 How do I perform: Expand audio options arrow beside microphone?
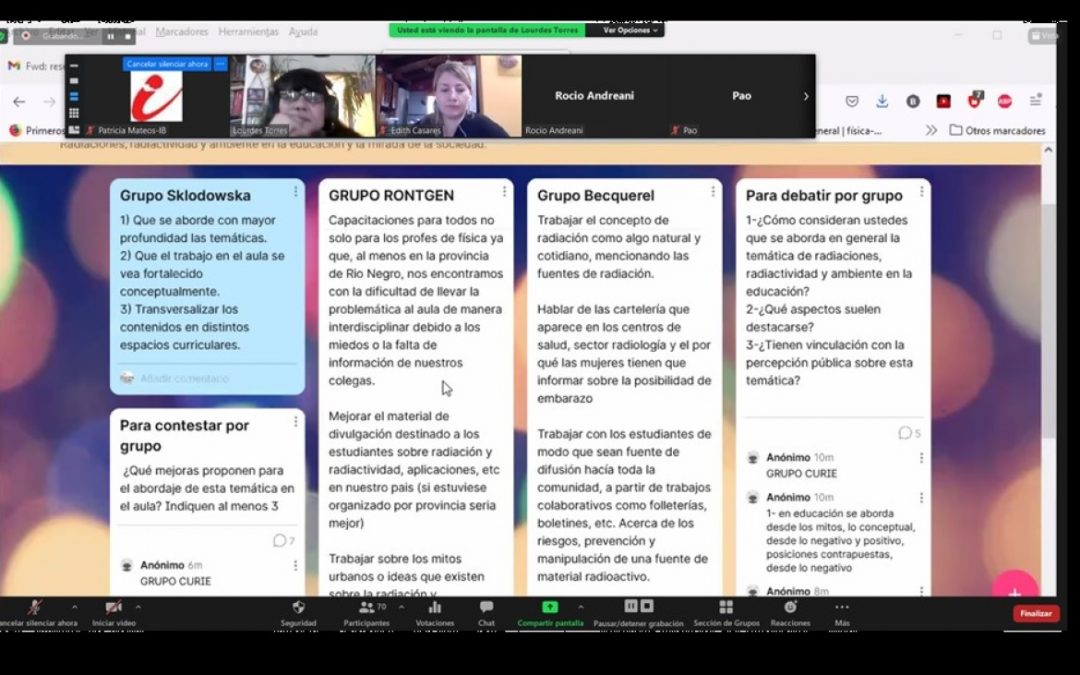(74, 607)
